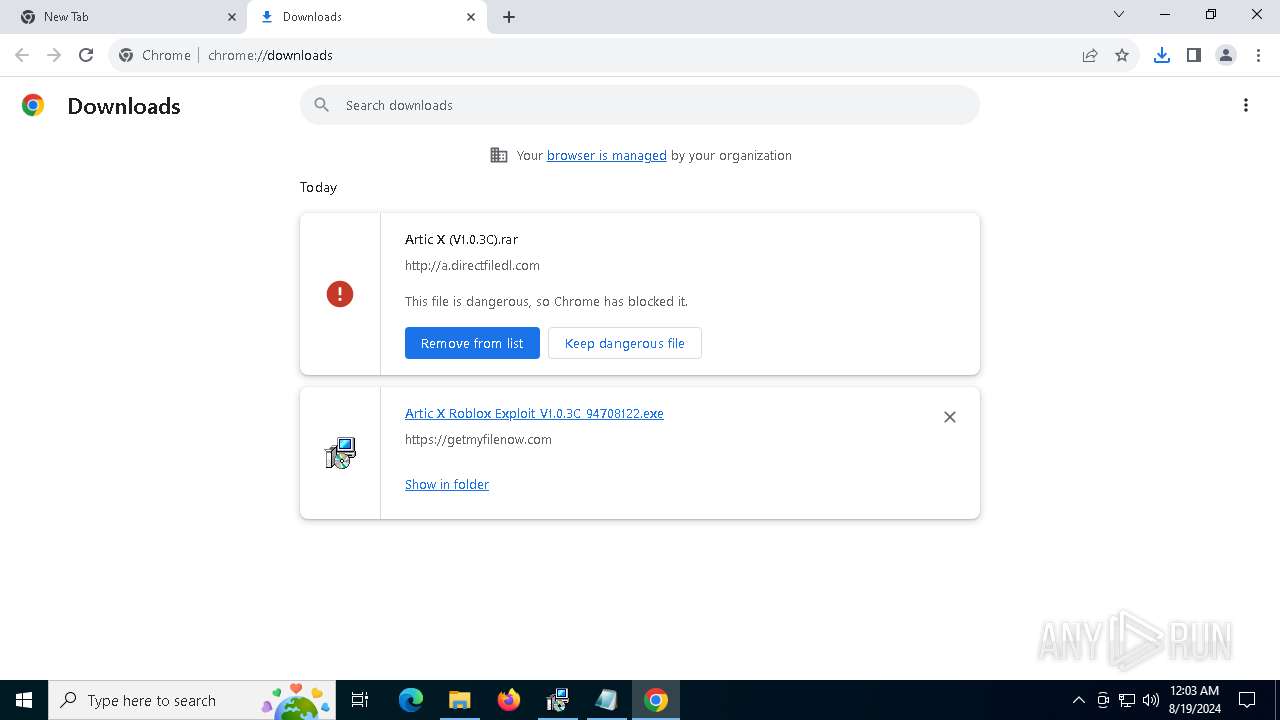Screen dimensions: 1280x720
Task: Open the profile avatar menu
Action: coord(1226,55)
